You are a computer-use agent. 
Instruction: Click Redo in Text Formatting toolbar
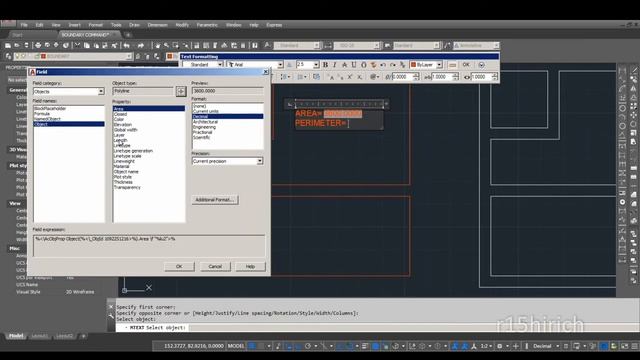pyautogui.click(x=393, y=65)
